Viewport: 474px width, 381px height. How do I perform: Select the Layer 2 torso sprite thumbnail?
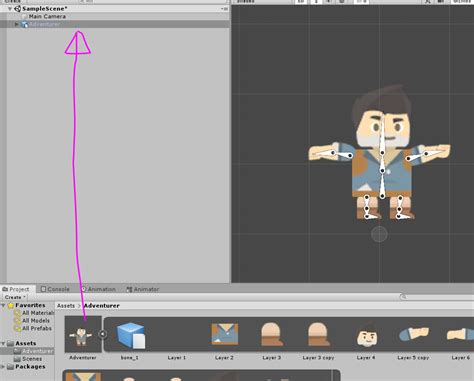tap(225, 334)
